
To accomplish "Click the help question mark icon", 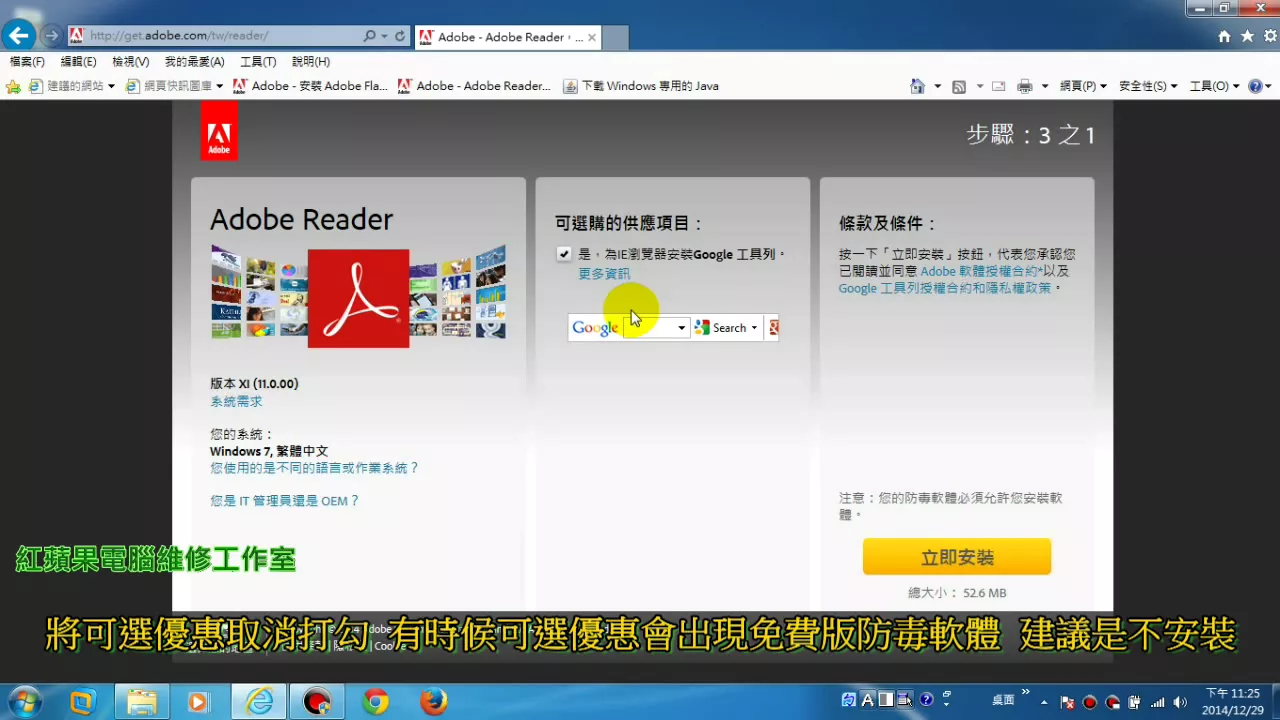I will [1255, 86].
